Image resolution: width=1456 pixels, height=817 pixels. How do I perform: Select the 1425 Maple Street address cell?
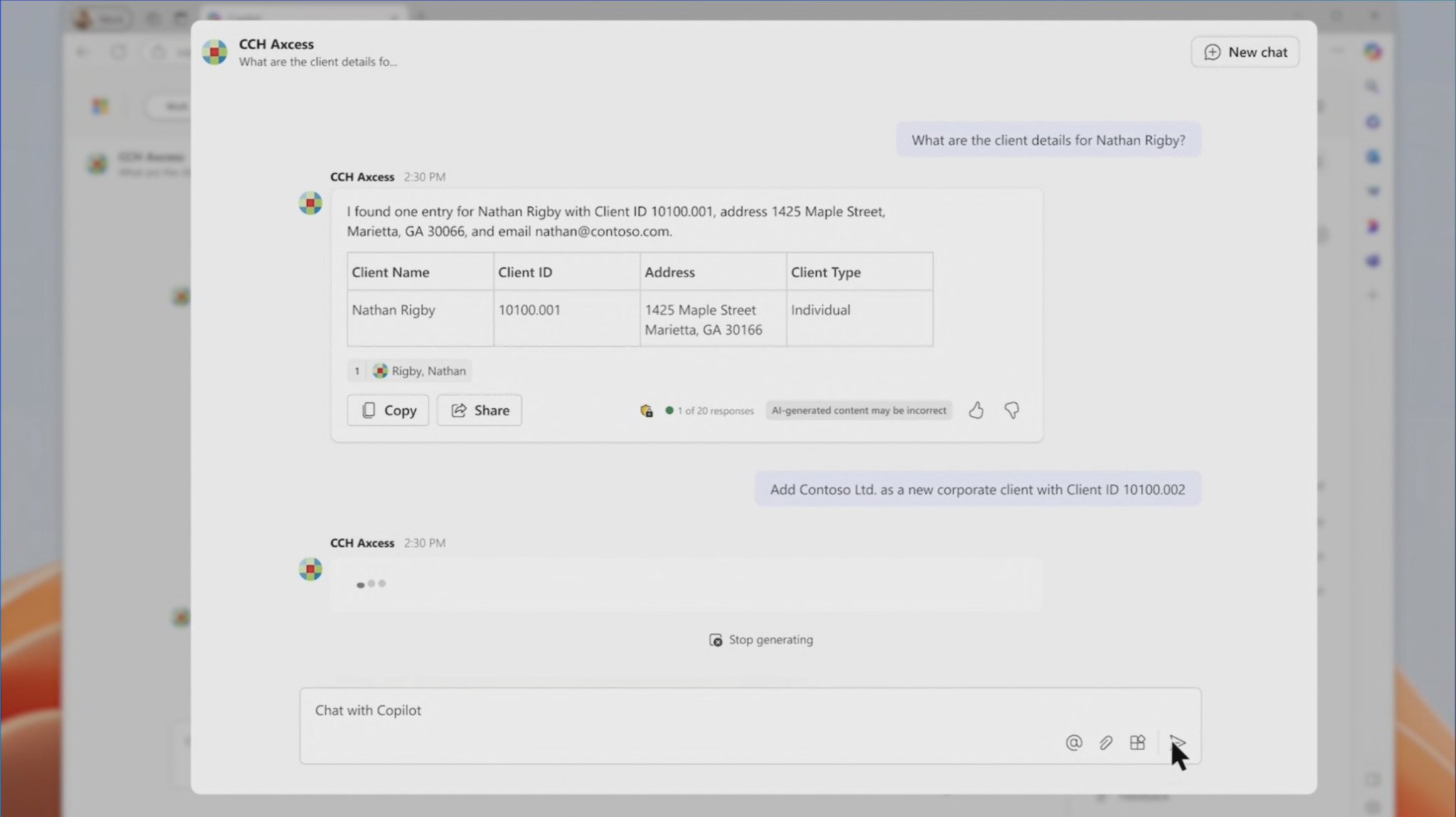(713, 319)
